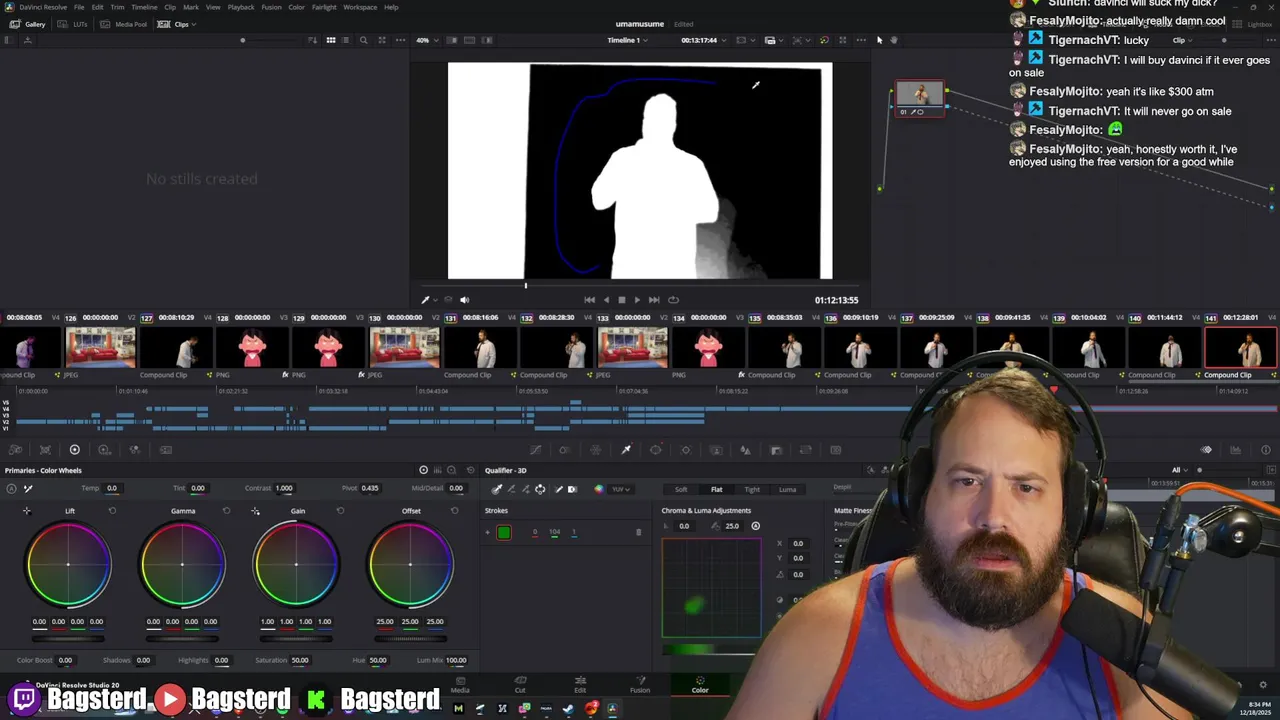Select Tight qualifier mode tab
Viewport: 1280px width, 720px height.
(752, 489)
